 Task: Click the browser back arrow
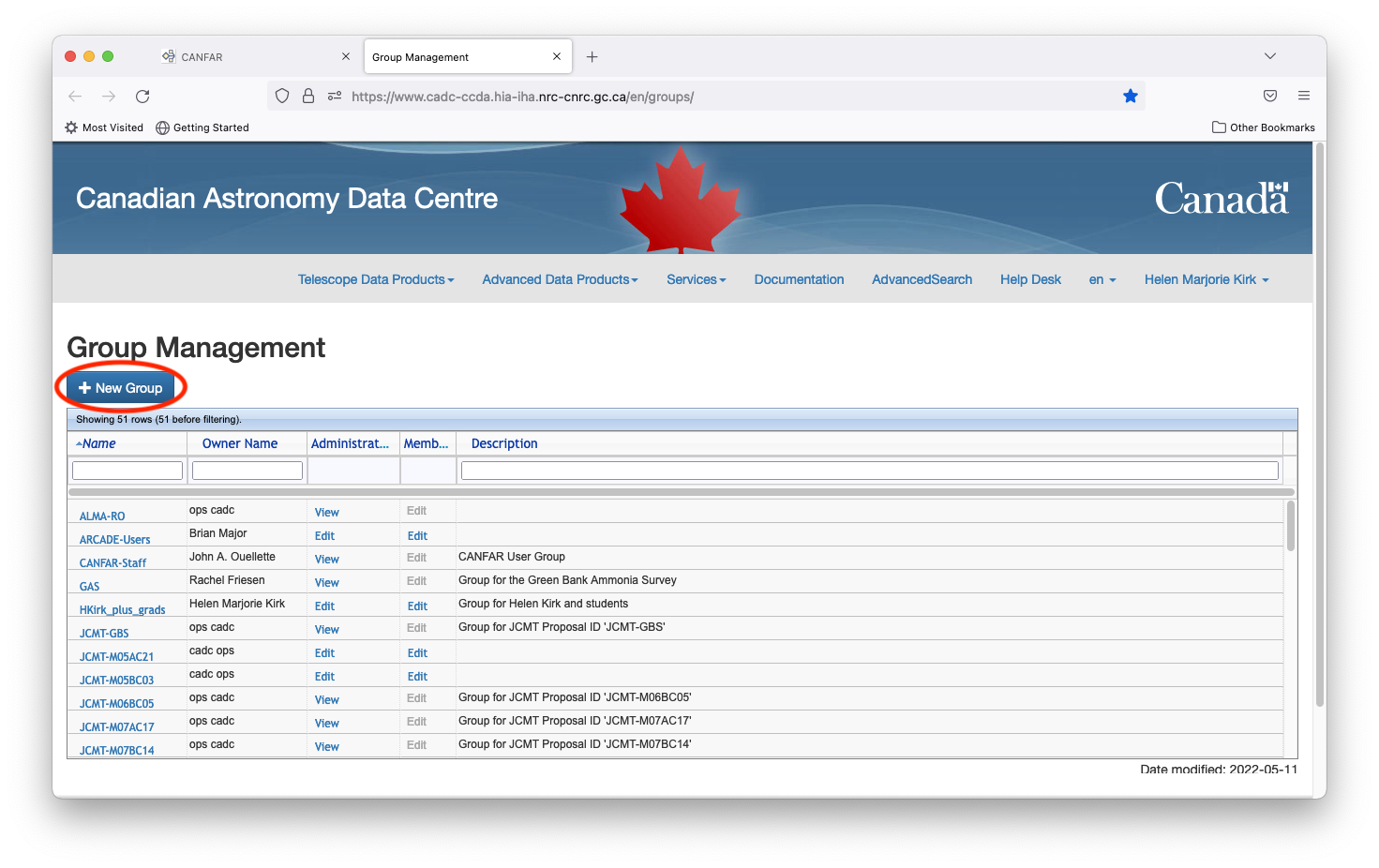click(x=75, y=97)
